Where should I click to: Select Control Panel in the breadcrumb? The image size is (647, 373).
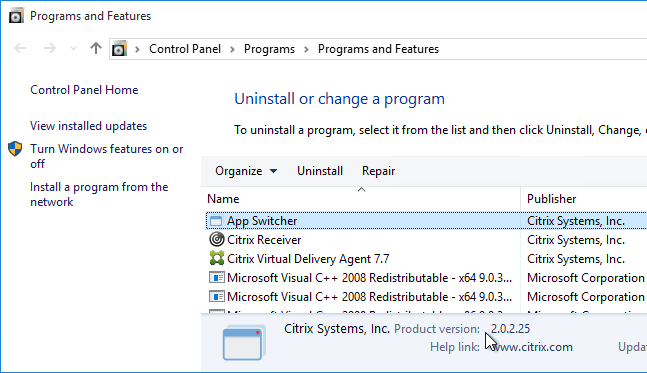tap(185, 49)
